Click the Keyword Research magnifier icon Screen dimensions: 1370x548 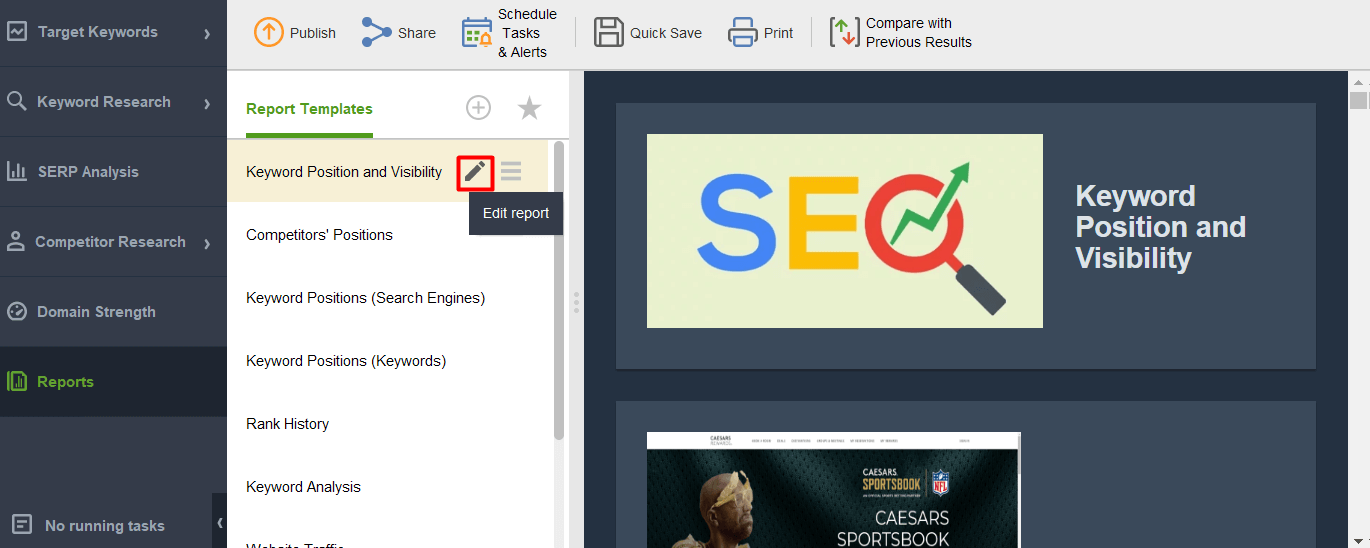tap(16, 101)
